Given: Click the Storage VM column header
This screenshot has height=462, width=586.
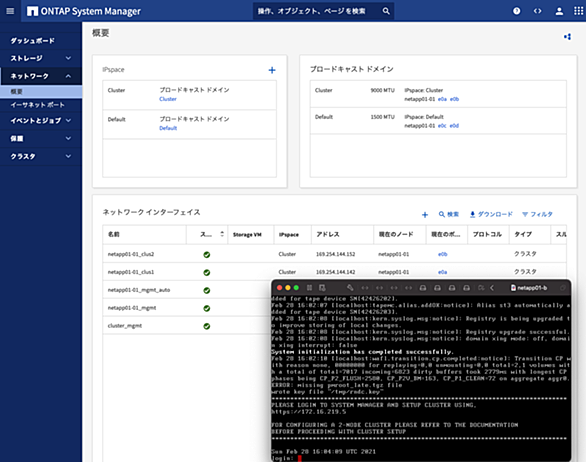Looking at the screenshot, I should pos(251,234).
